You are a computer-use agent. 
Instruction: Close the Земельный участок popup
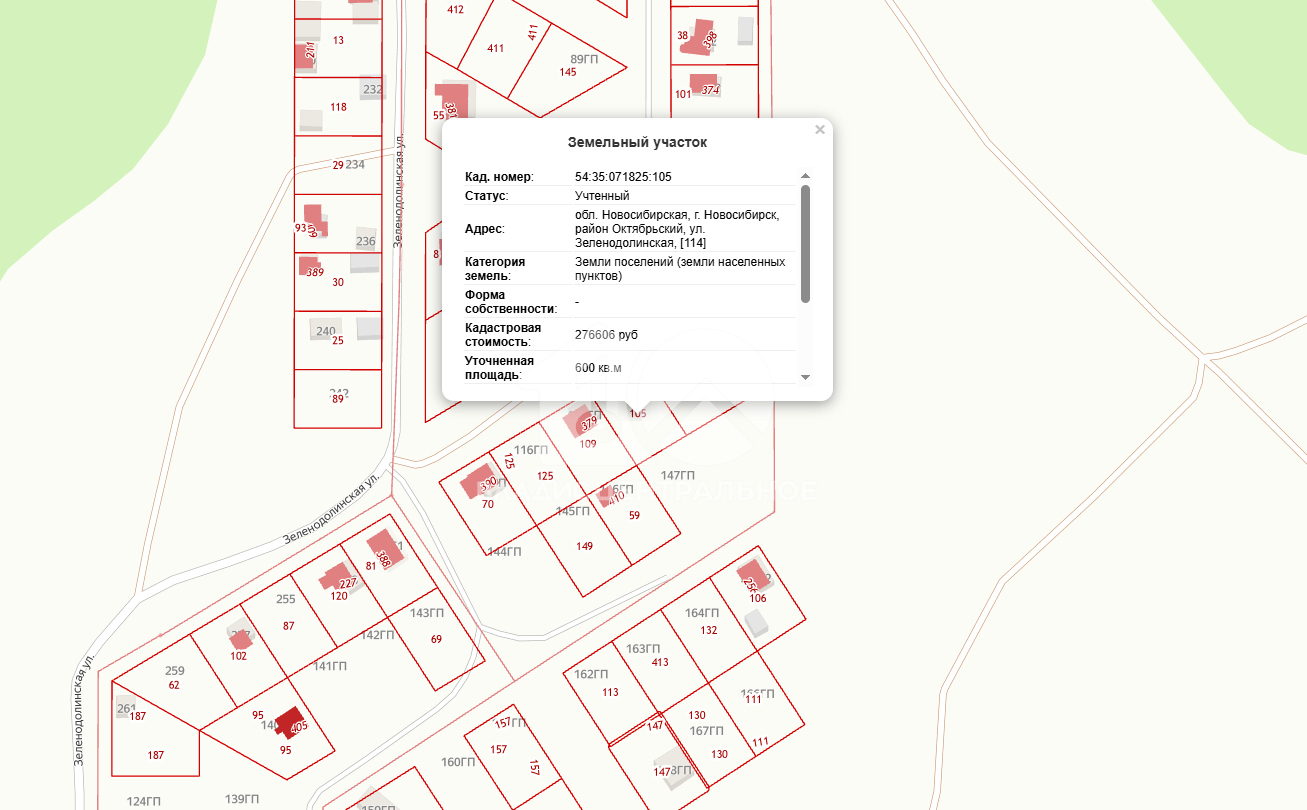click(x=820, y=129)
